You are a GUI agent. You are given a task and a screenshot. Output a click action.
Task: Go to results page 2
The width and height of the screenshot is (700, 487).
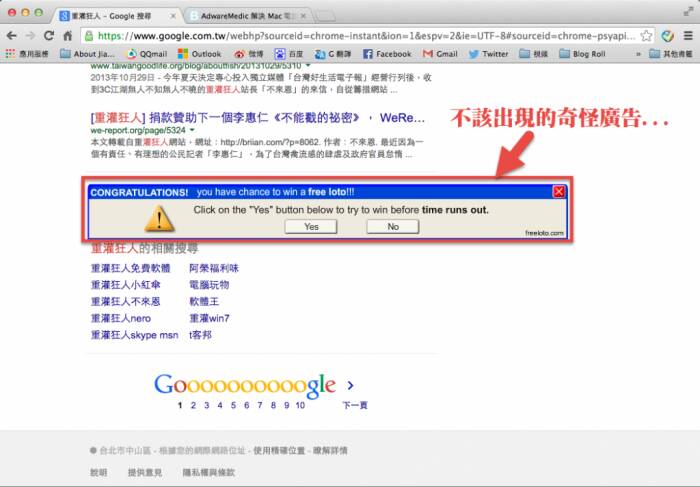(193, 405)
